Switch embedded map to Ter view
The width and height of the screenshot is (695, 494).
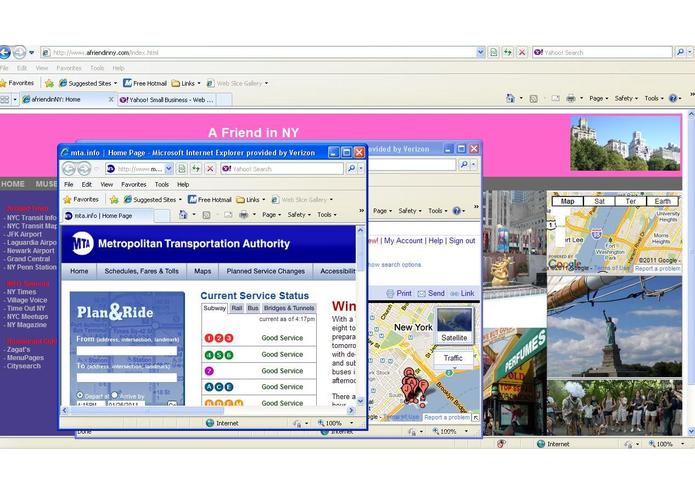[631, 201]
